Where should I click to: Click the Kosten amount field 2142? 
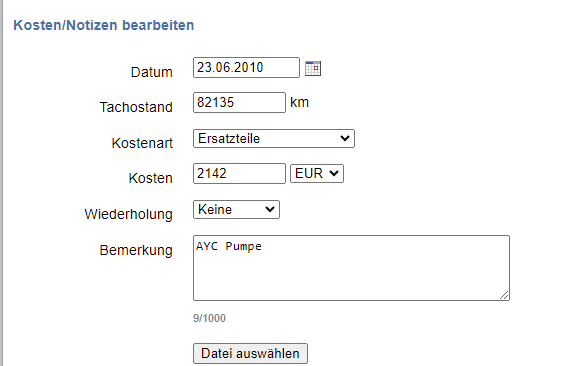tap(239, 173)
